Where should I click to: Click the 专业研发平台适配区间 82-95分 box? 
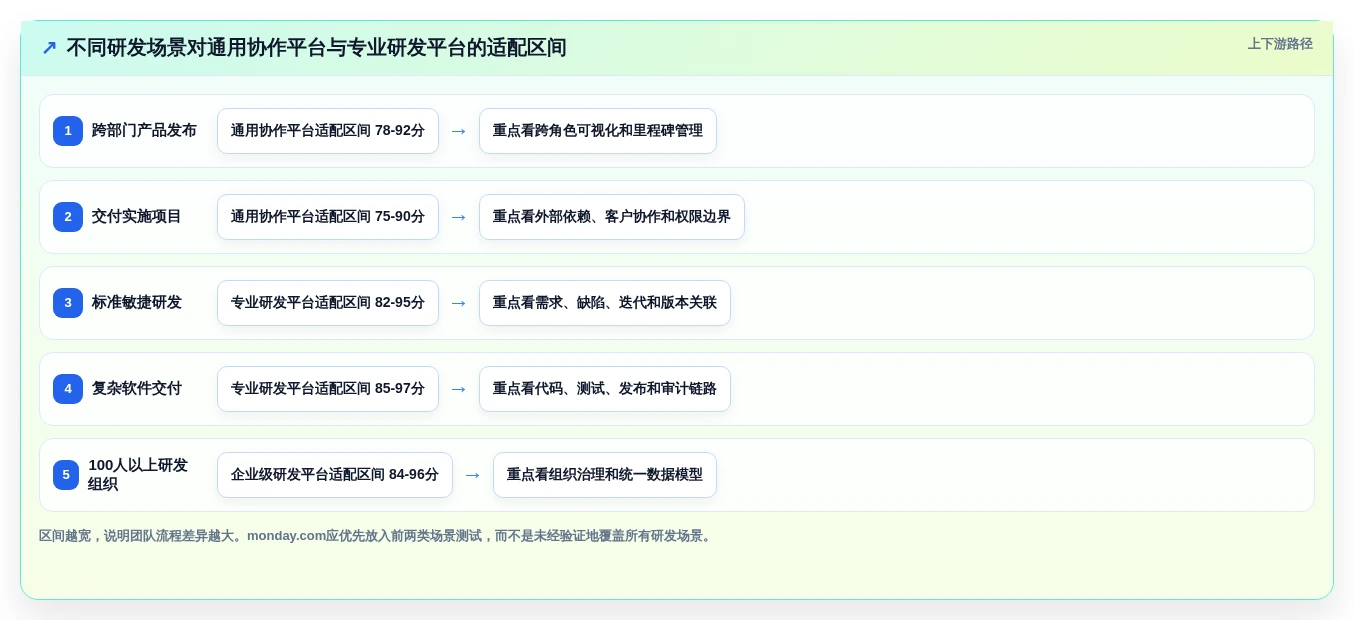[328, 303]
